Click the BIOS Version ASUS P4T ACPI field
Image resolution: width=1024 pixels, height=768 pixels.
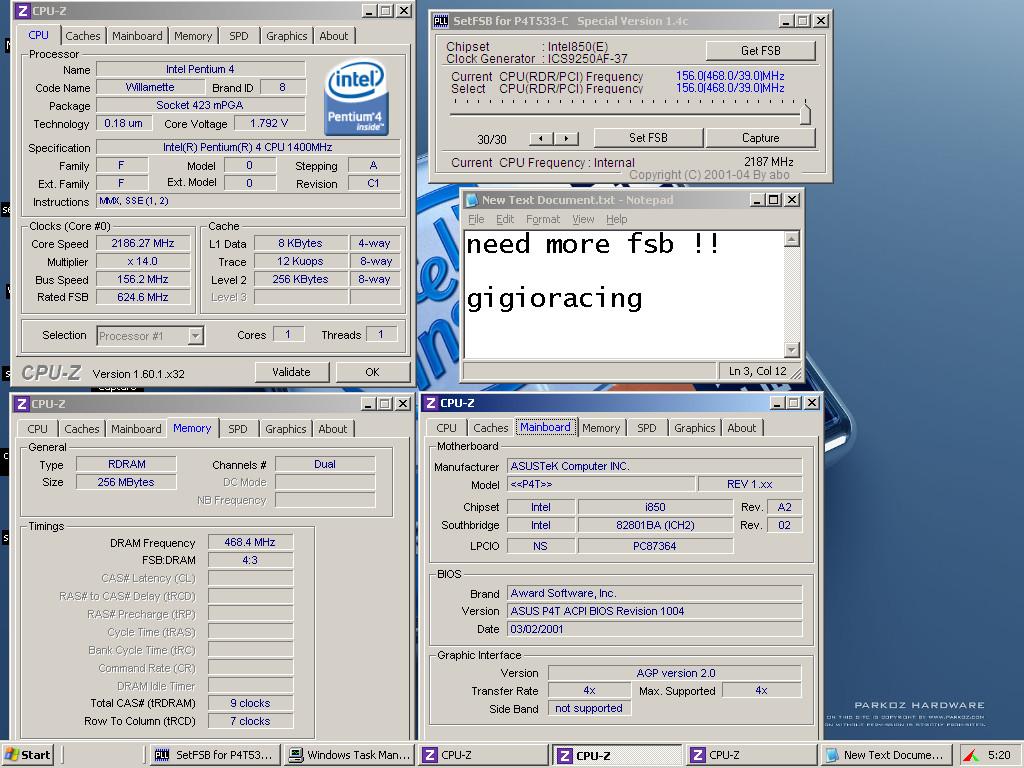pos(654,611)
